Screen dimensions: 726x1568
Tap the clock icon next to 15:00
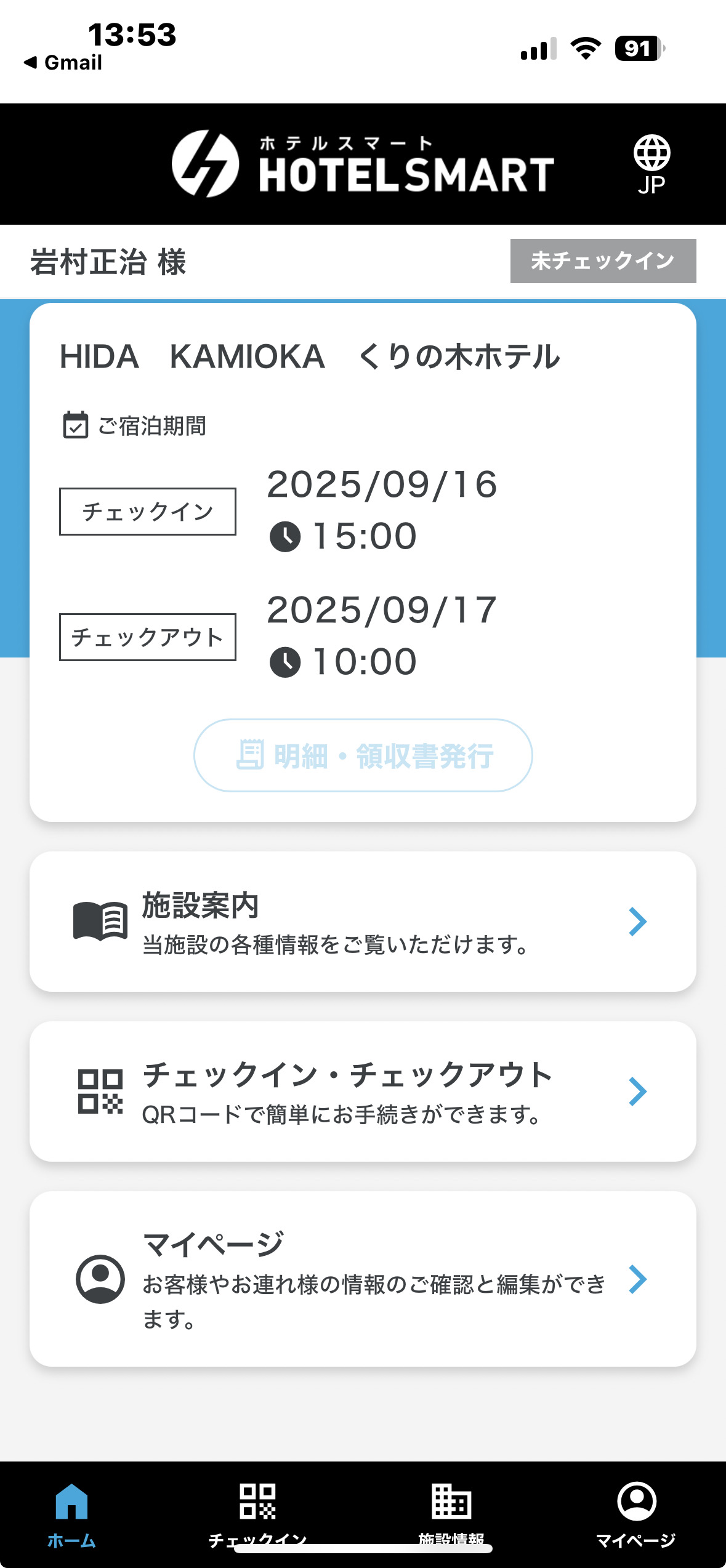click(285, 536)
